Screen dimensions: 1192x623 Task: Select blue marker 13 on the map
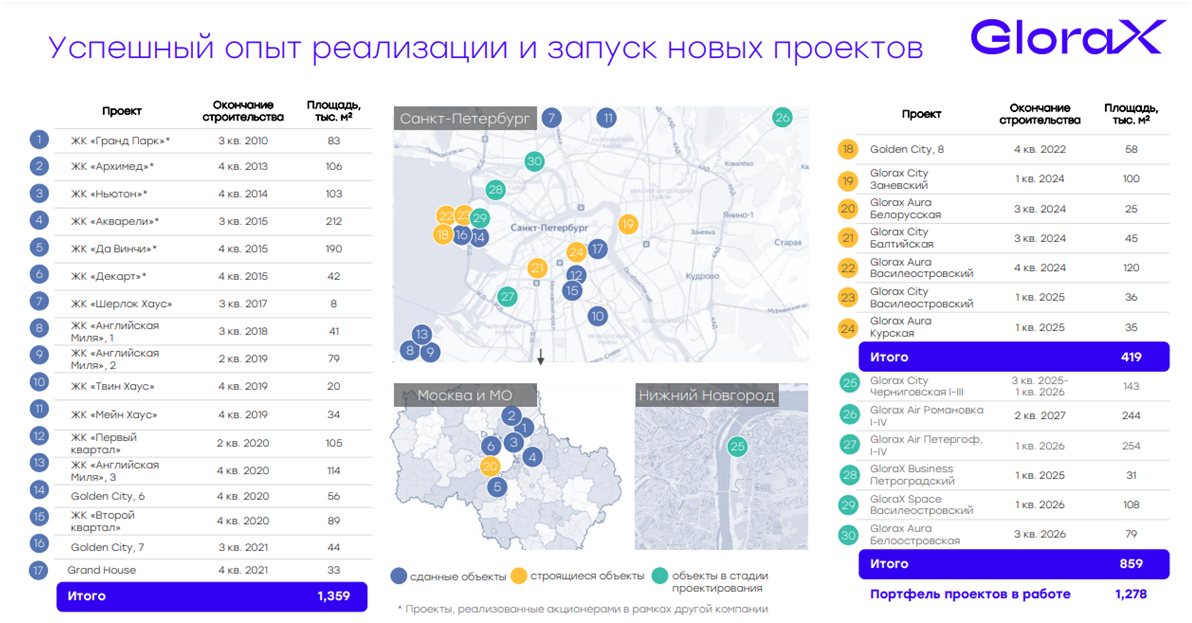(422, 334)
